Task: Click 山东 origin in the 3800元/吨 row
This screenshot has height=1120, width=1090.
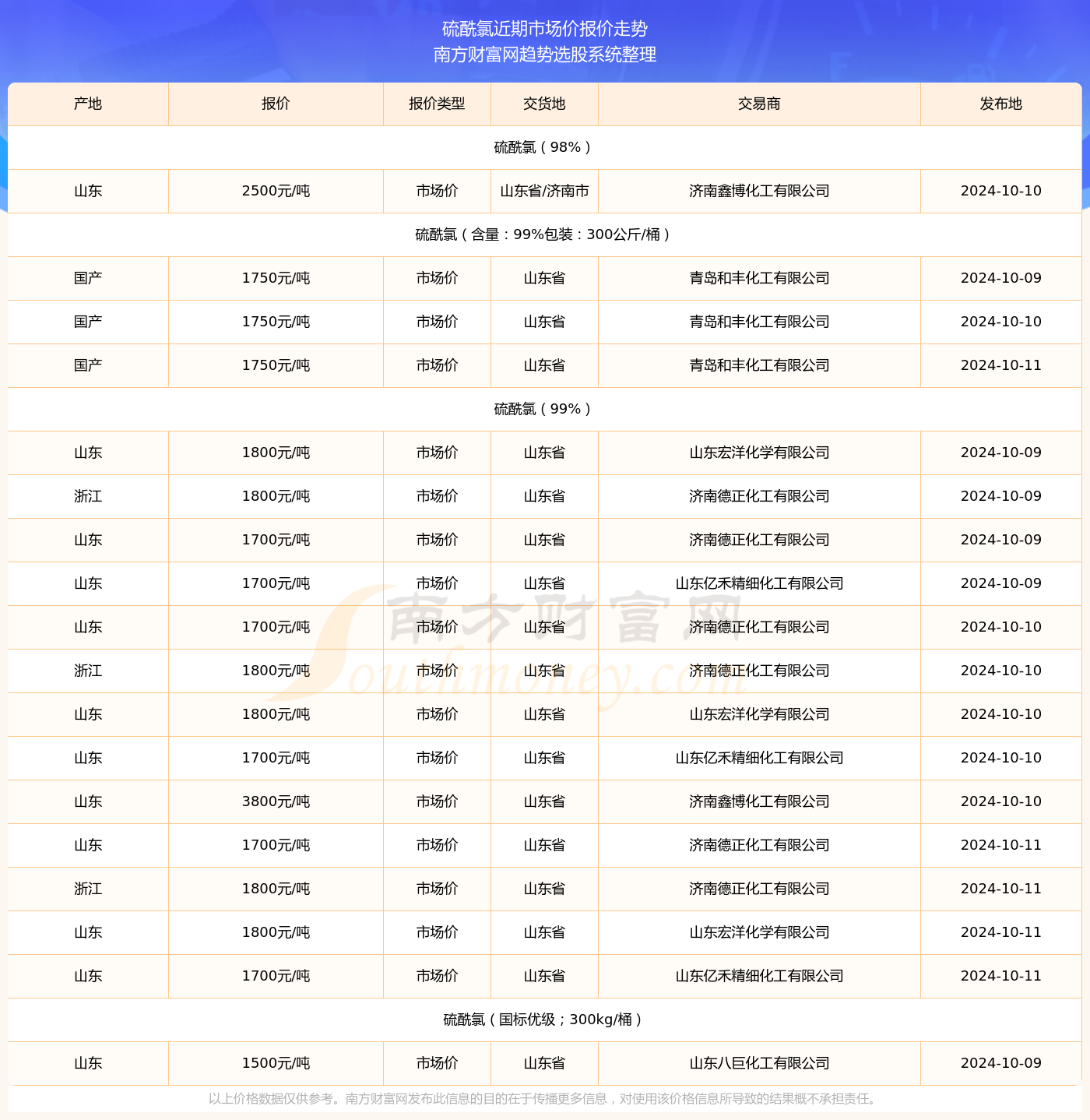Action: click(88, 801)
